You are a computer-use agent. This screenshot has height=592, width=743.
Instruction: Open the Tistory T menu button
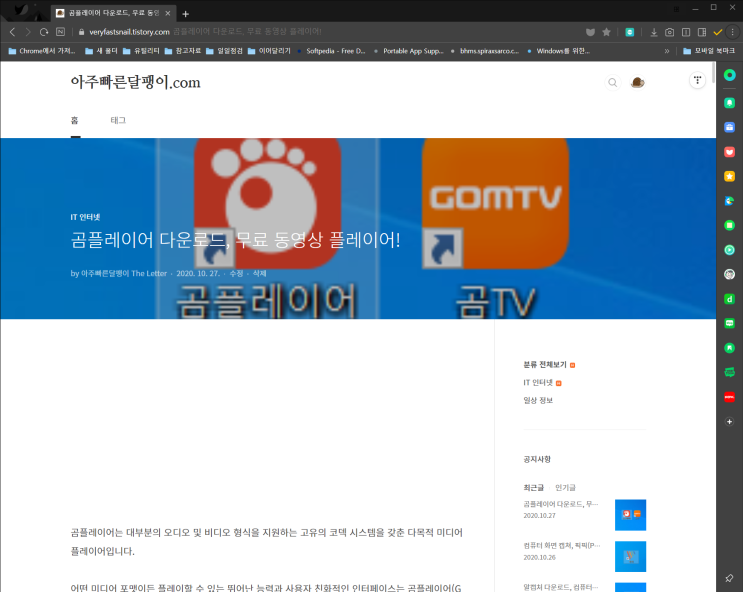tap(698, 81)
